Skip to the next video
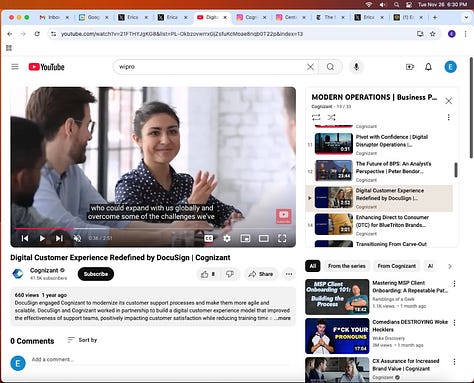474x383 pixels. (x=59, y=238)
